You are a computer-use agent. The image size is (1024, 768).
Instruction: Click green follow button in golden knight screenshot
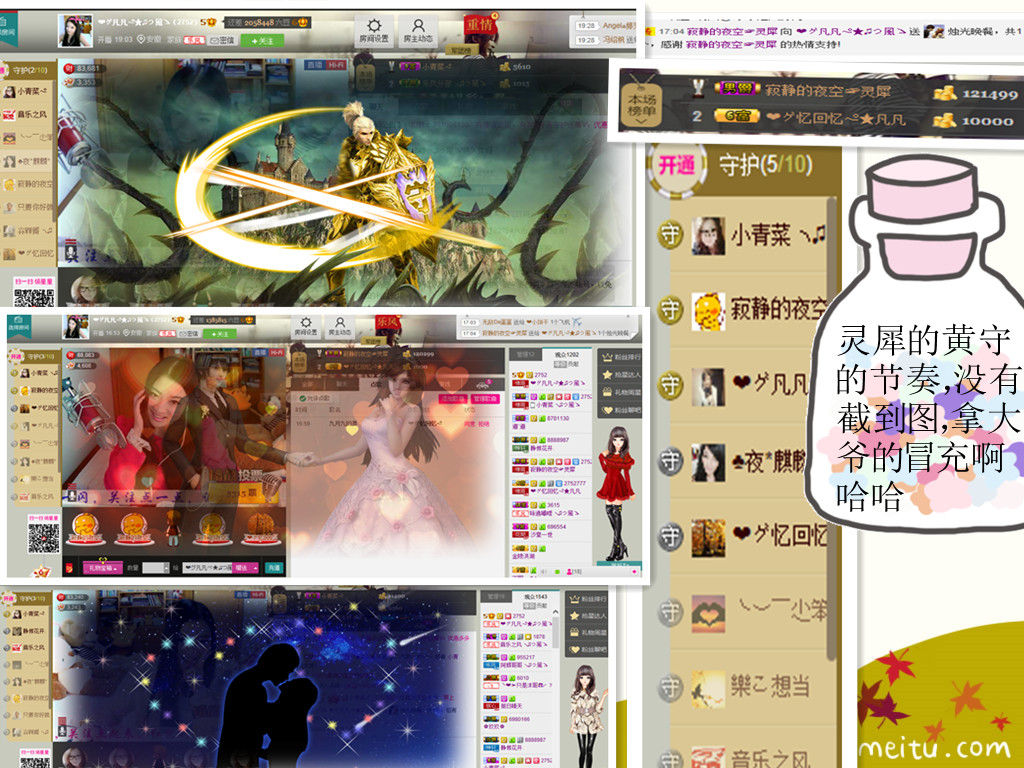tap(261, 40)
